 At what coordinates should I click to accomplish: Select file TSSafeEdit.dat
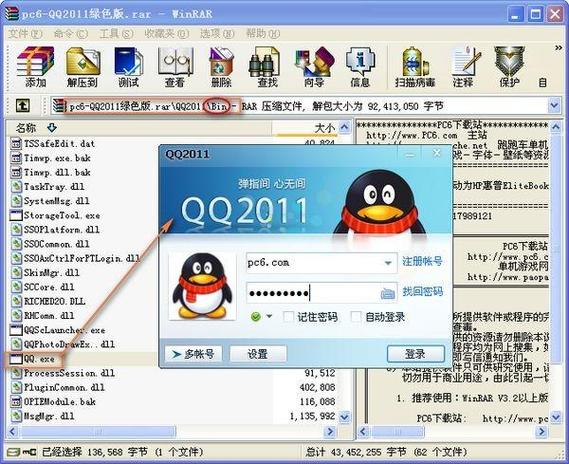tap(53, 144)
